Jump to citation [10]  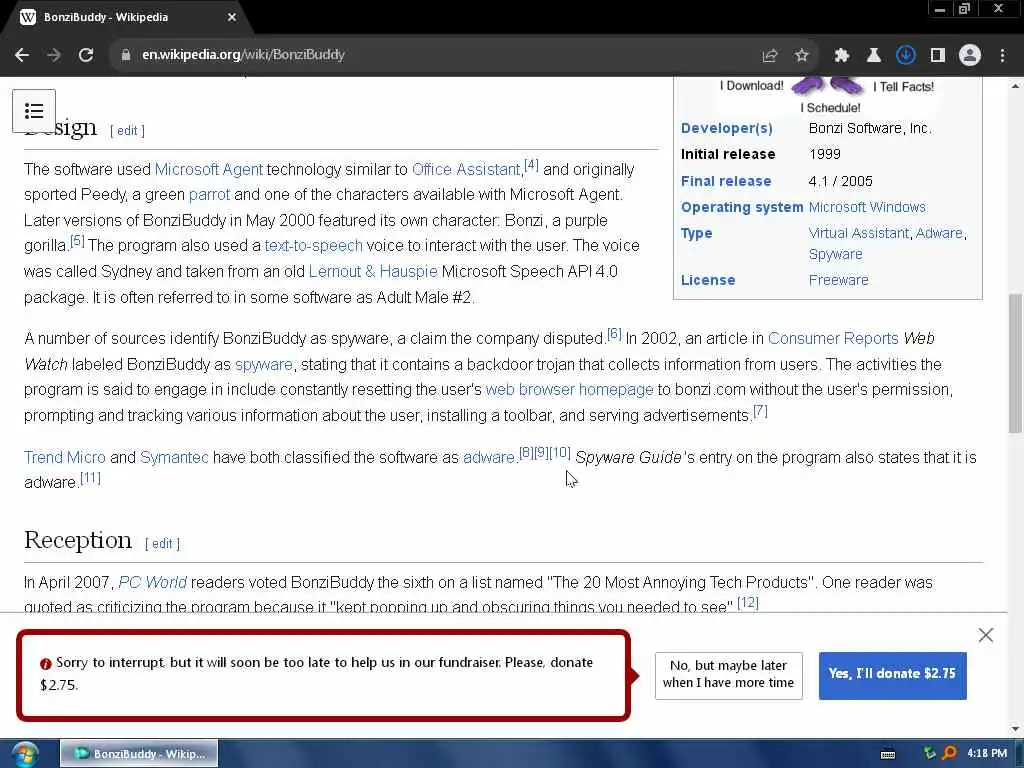tap(560, 453)
